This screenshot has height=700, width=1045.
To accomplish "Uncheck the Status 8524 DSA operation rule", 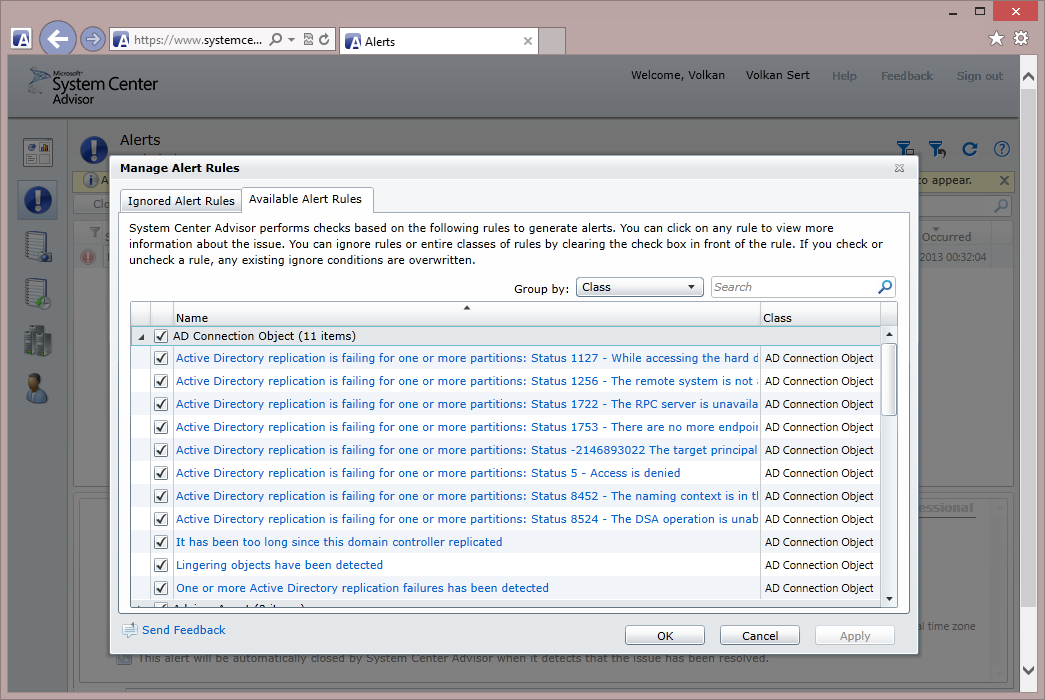I will (161, 519).
